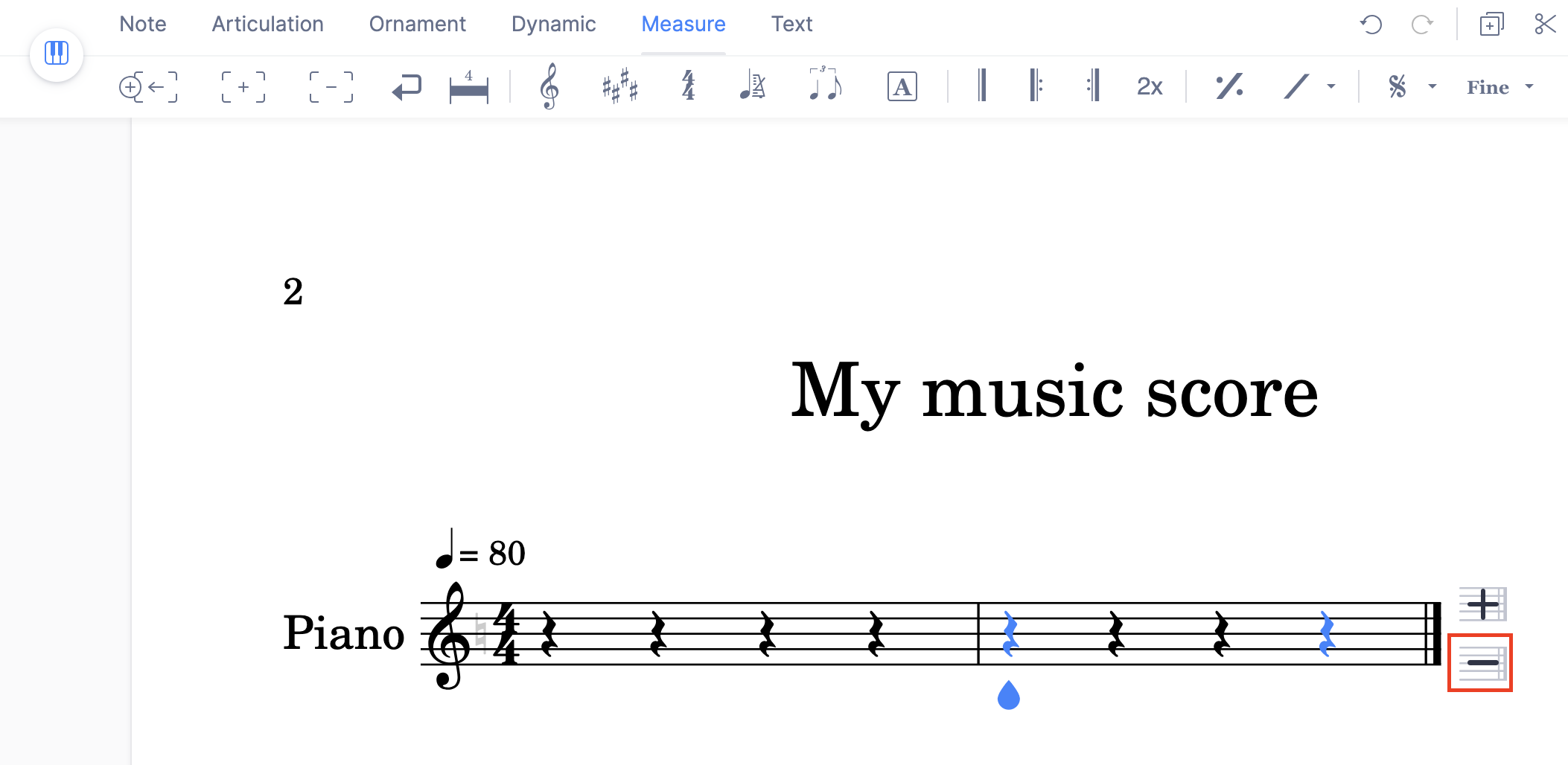Undo the last action

point(1371,25)
